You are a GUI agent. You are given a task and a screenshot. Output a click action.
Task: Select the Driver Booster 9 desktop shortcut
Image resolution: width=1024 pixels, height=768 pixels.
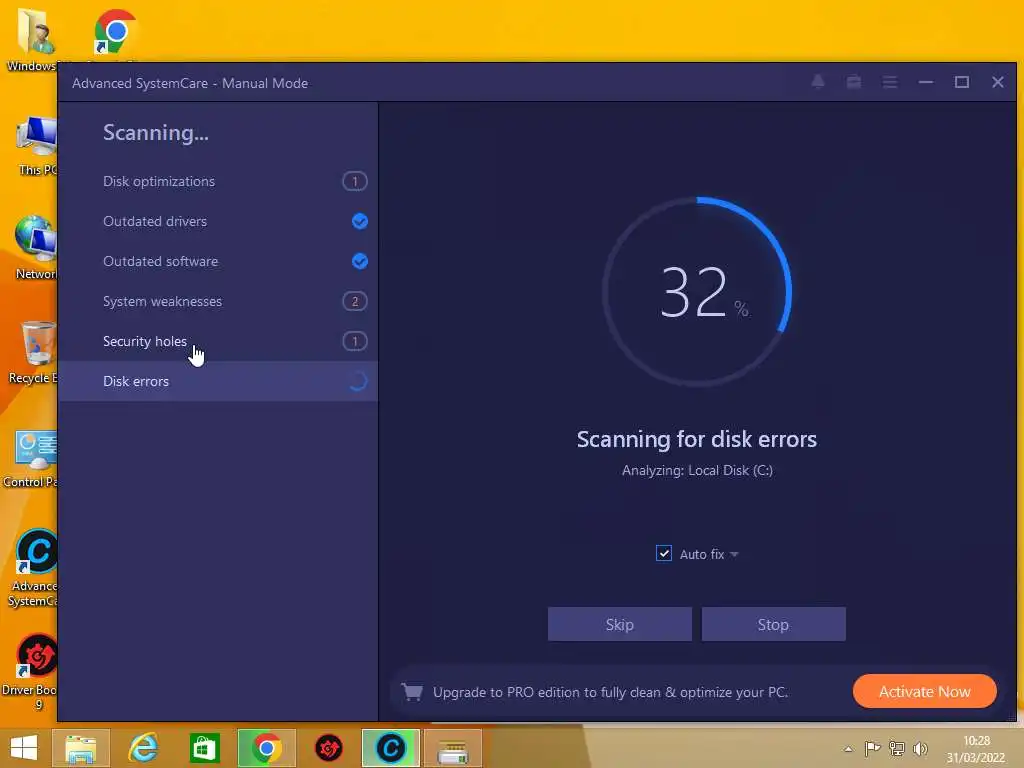click(x=31, y=673)
